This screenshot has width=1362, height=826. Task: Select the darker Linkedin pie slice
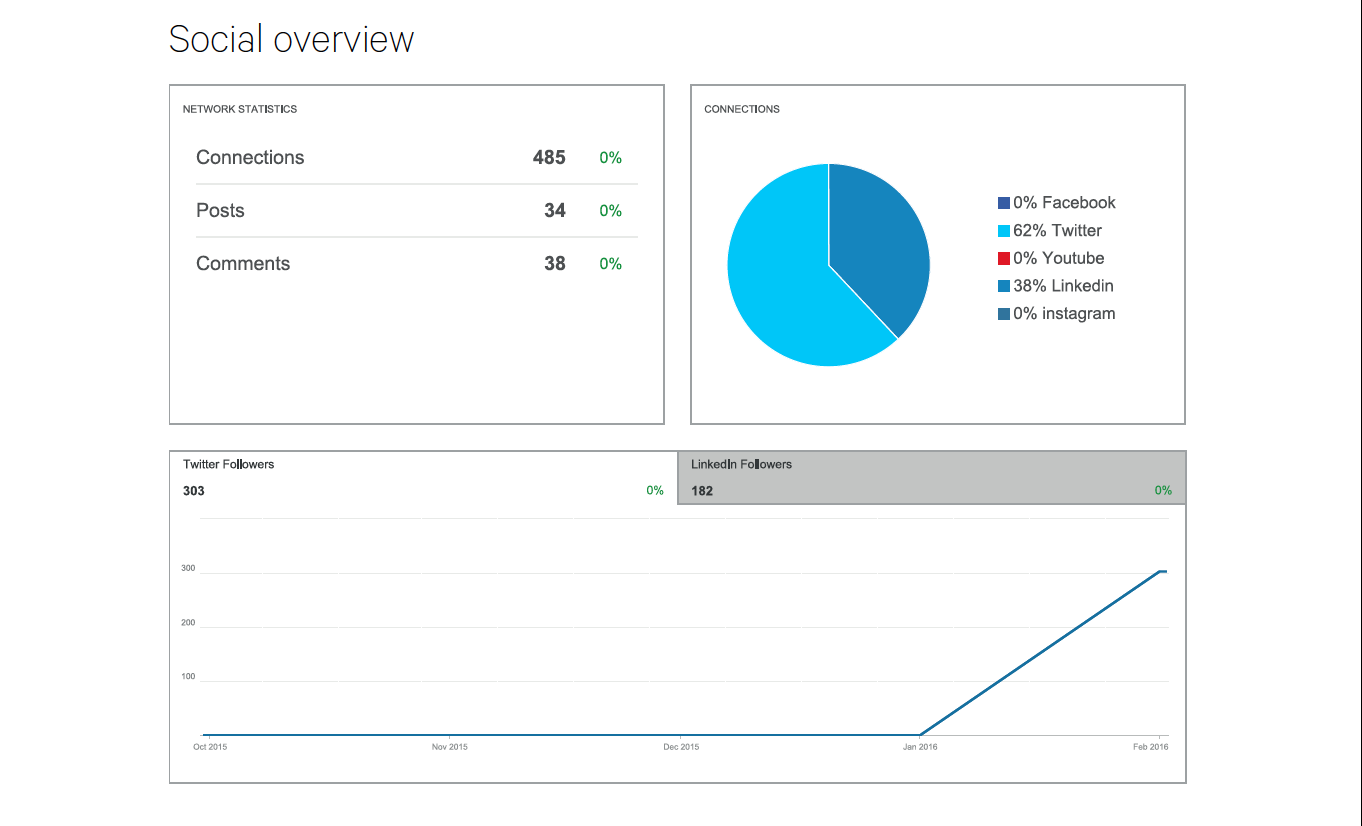click(x=880, y=240)
